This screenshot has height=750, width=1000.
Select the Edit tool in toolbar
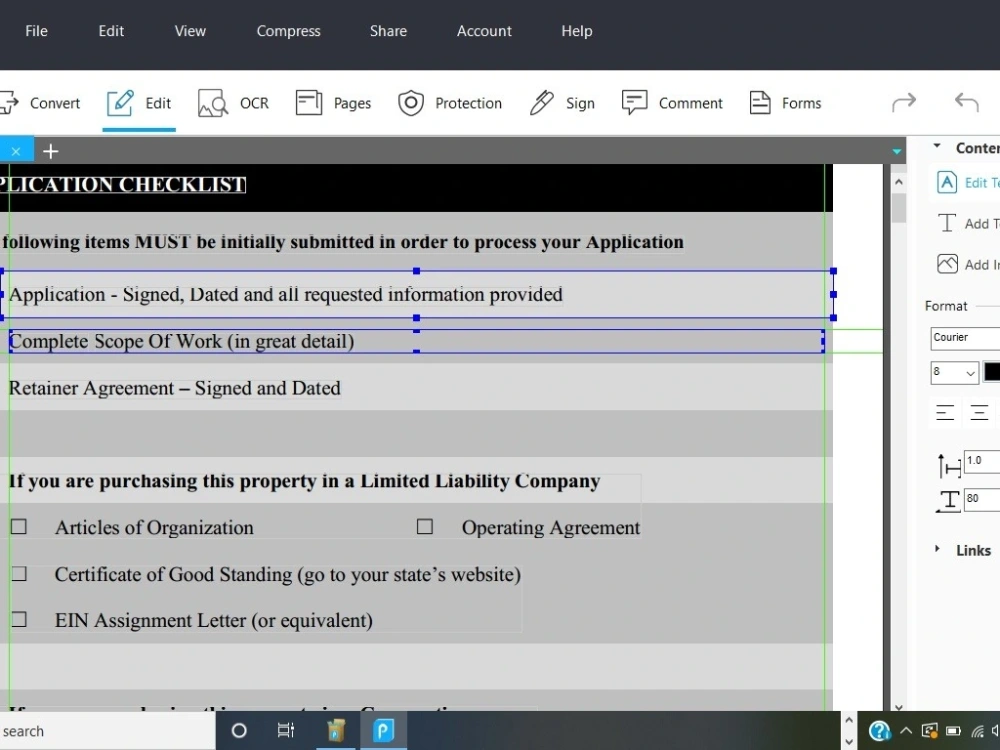[x=139, y=103]
